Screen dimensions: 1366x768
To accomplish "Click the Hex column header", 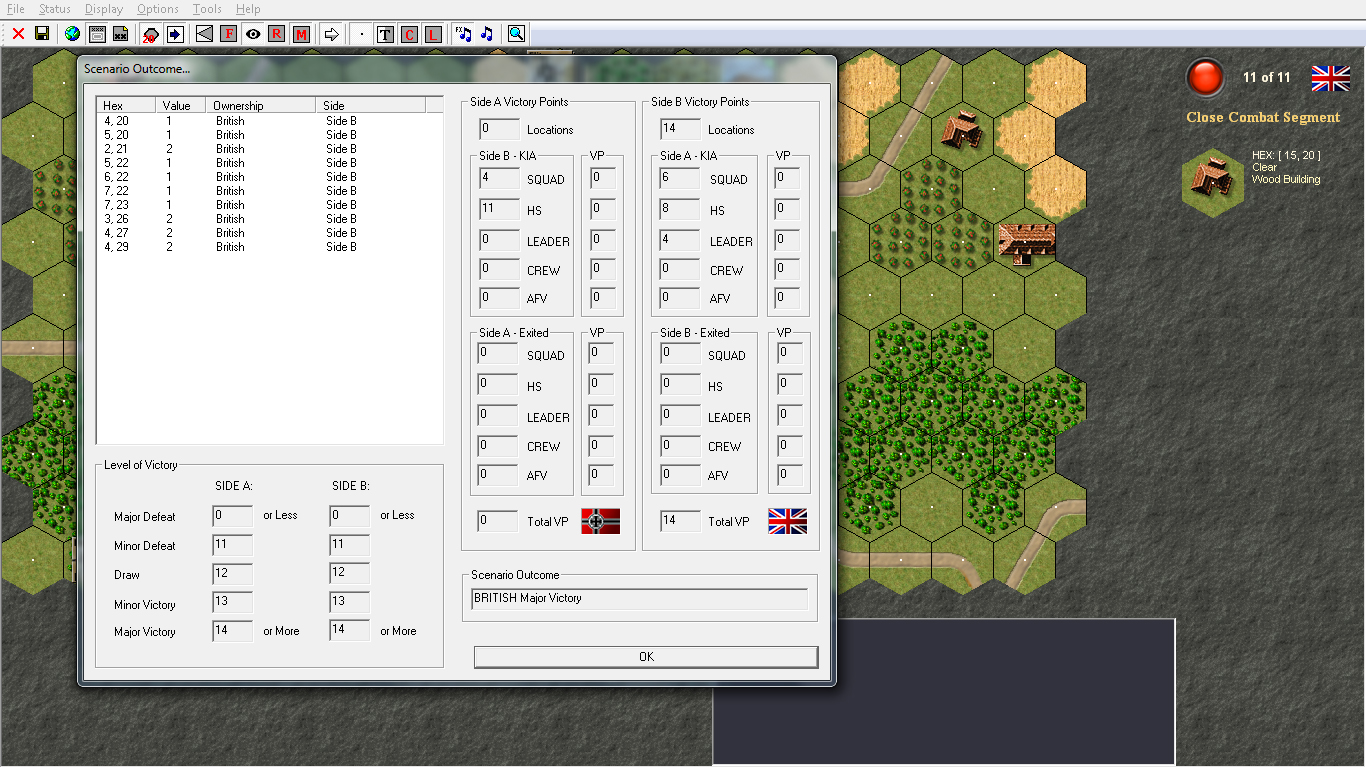I will click(x=126, y=105).
